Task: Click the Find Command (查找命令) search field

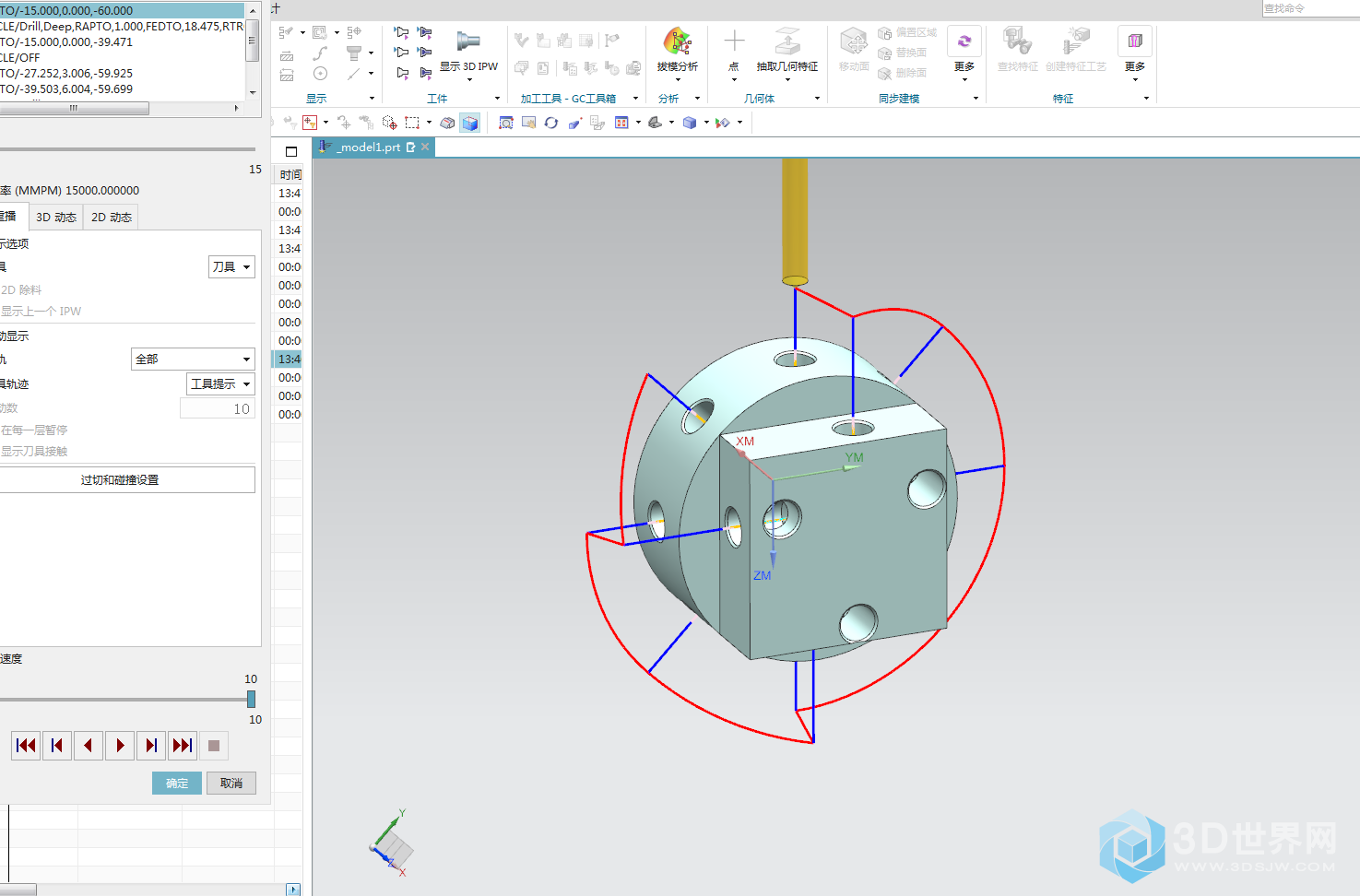Action: pyautogui.click(x=1311, y=8)
